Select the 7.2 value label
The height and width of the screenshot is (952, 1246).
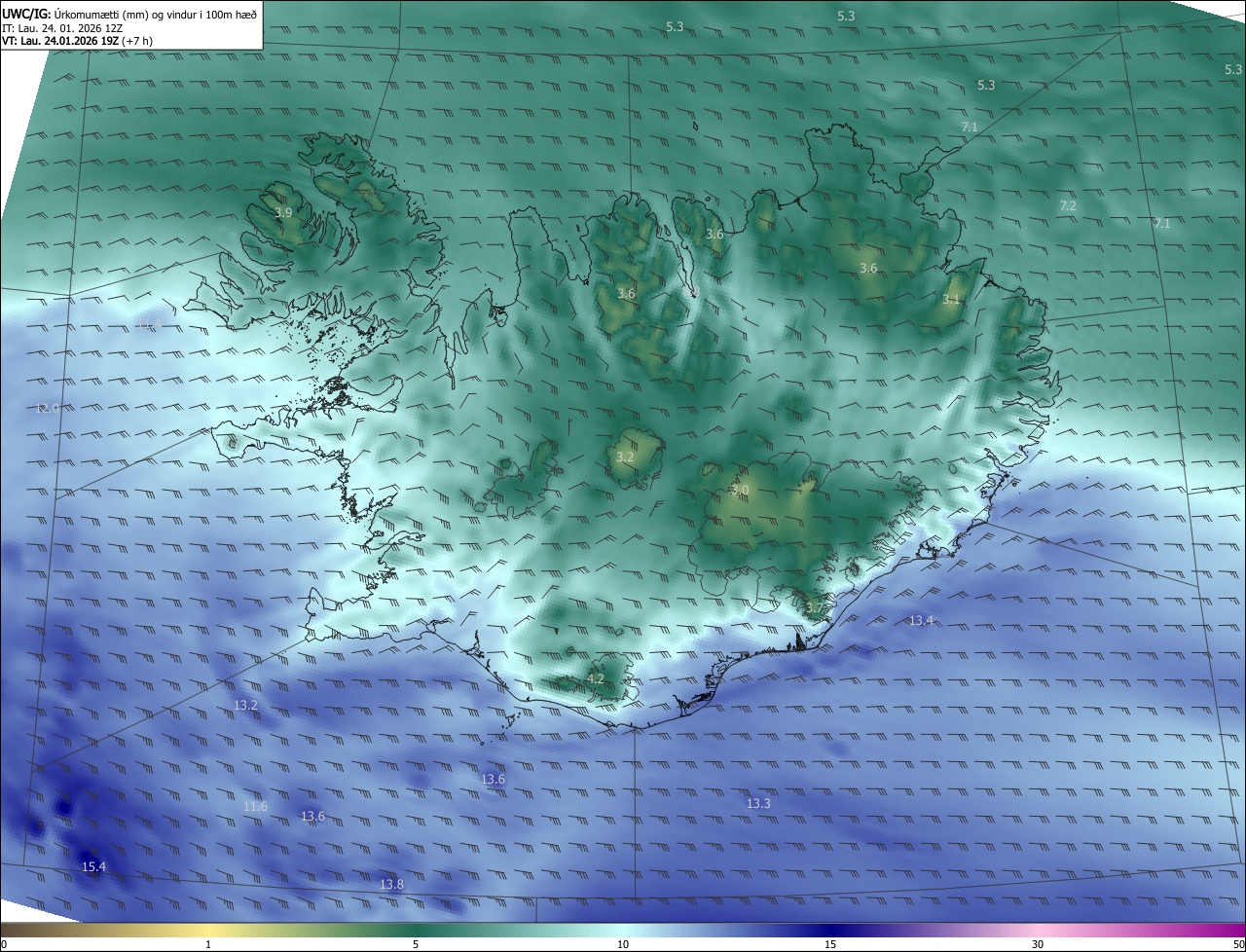(x=1068, y=205)
